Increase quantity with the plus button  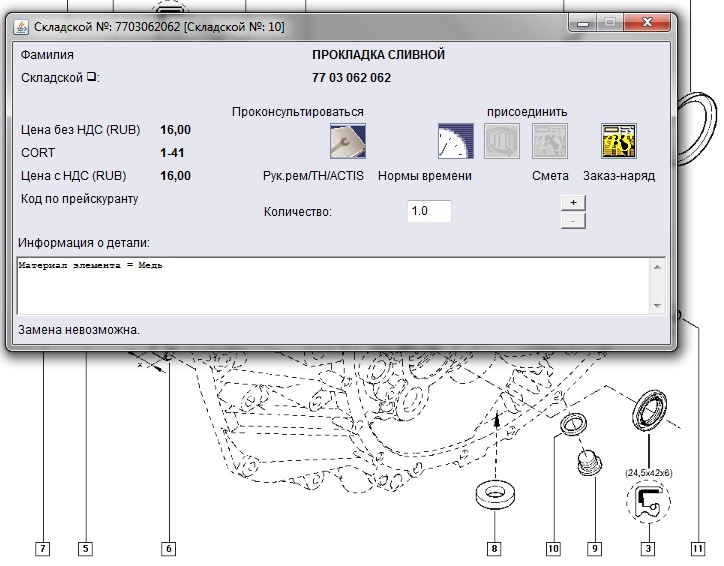pyautogui.click(x=573, y=202)
